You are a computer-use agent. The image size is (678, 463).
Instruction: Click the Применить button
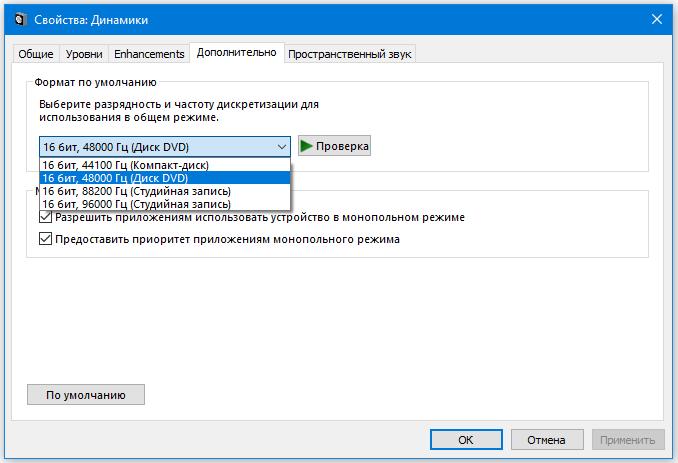[x=628, y=439]
